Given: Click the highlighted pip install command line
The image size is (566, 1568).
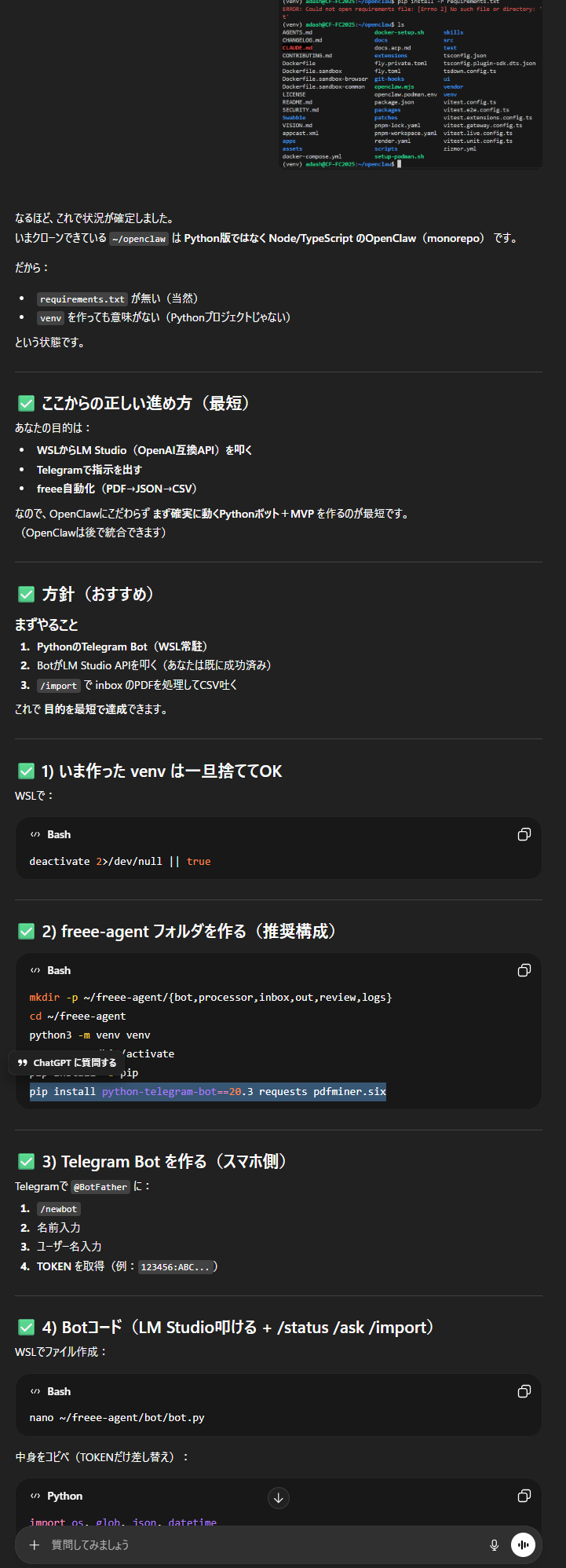Looking at the screenshot, I should (x=207, y=1091).
